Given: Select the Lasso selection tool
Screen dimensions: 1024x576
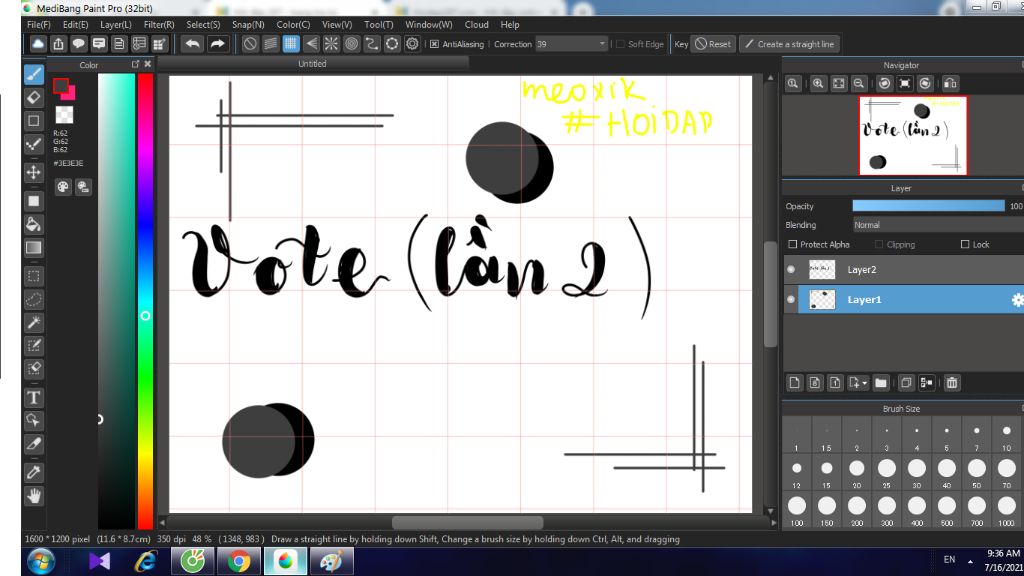Looking at the screenshot, I should [x=34, y=300].
